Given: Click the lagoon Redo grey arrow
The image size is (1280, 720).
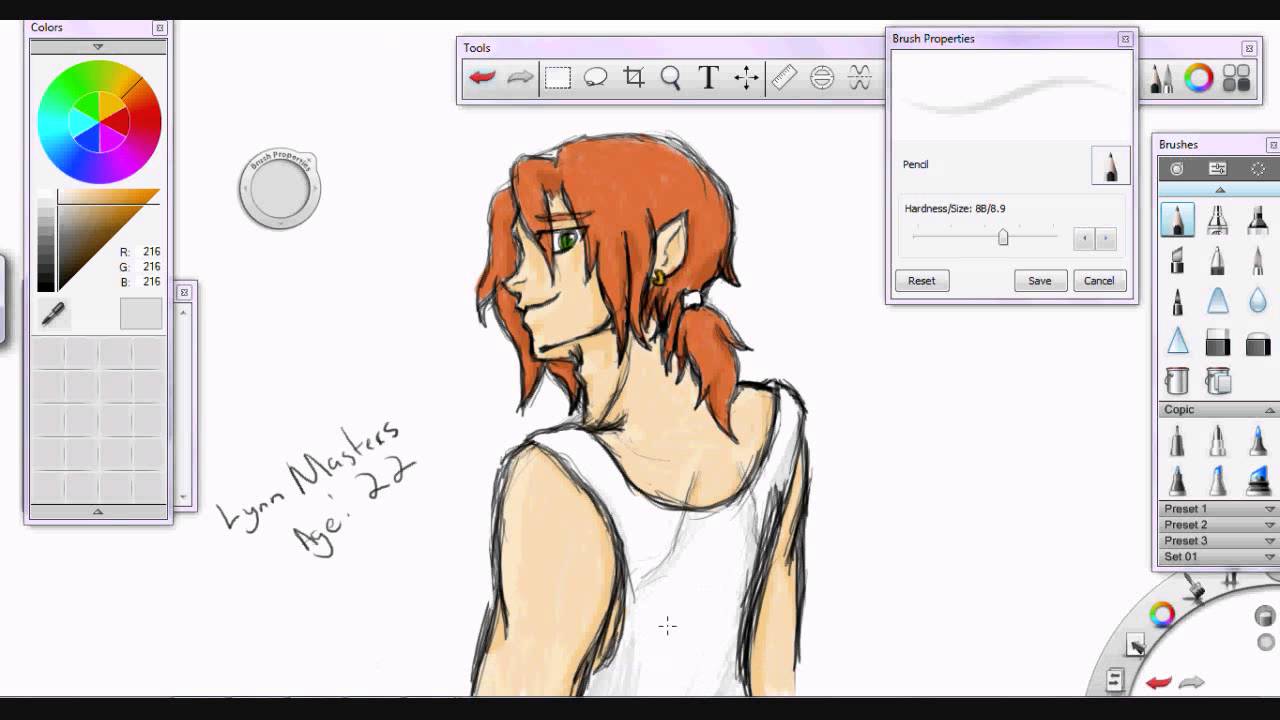Looking at the screenshot, I should [1192, 683].
